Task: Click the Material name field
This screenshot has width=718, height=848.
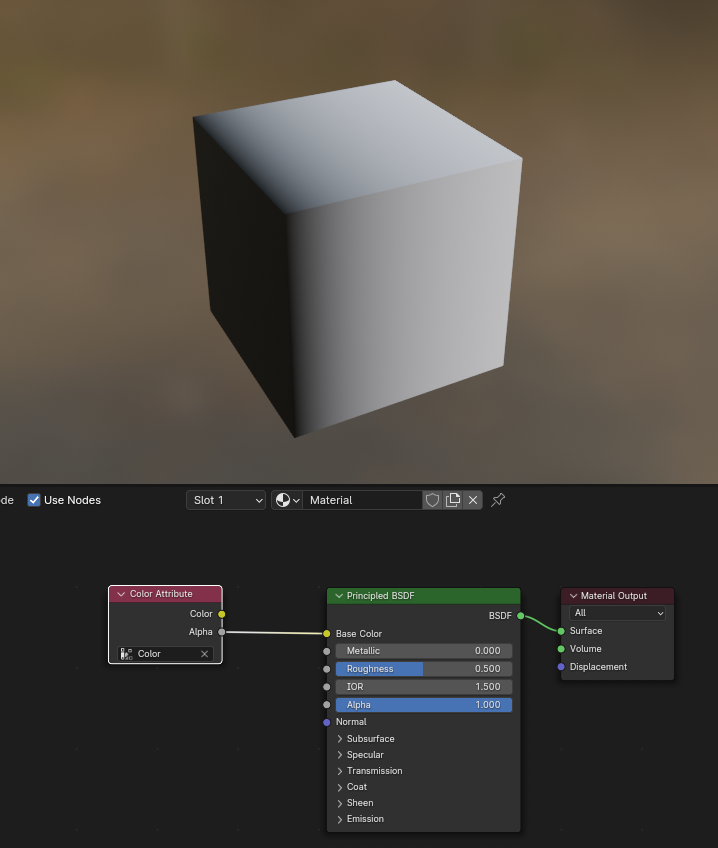Action: point(362,500)
